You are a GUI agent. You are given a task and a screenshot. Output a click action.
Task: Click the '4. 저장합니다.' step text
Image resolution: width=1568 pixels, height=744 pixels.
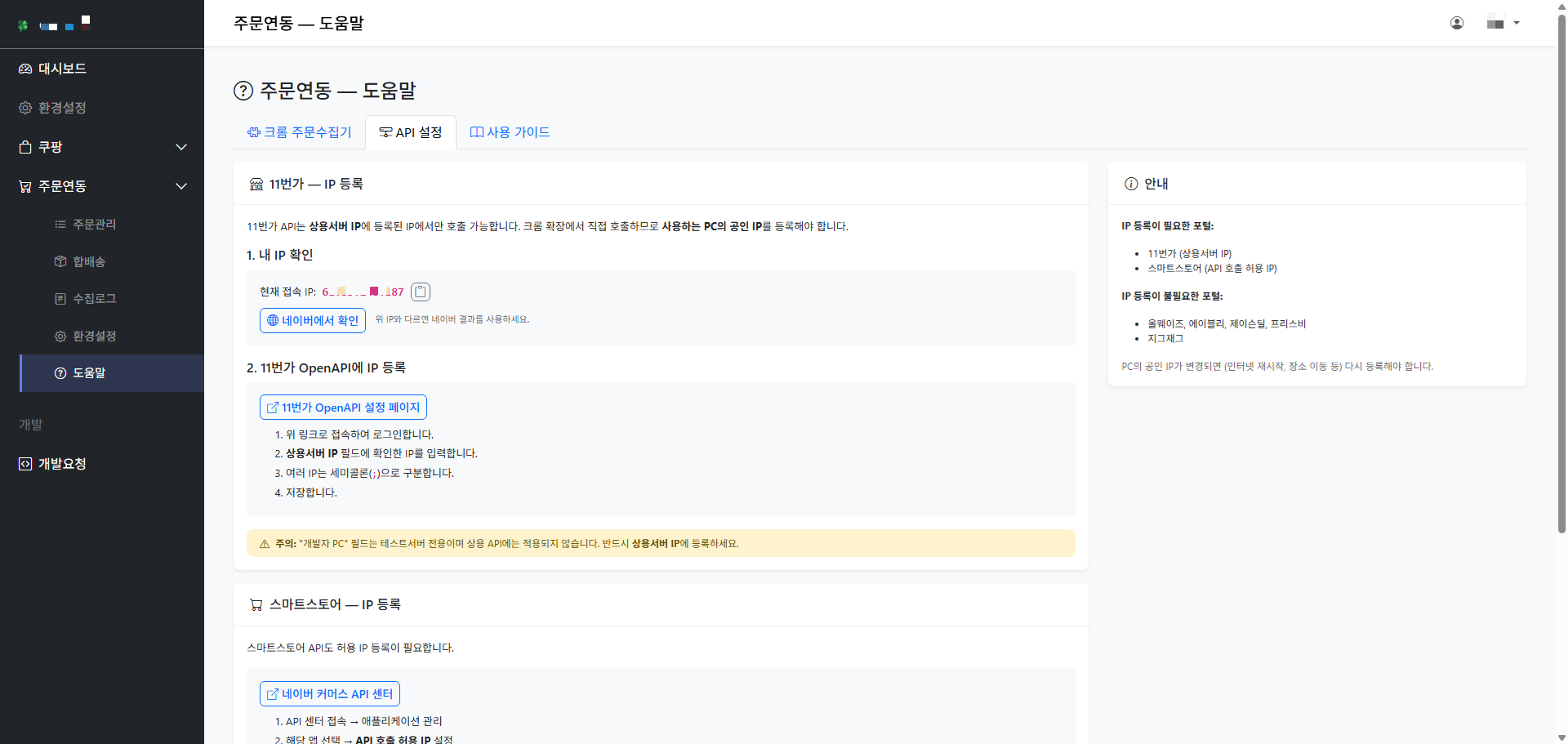tap(306, 492)
